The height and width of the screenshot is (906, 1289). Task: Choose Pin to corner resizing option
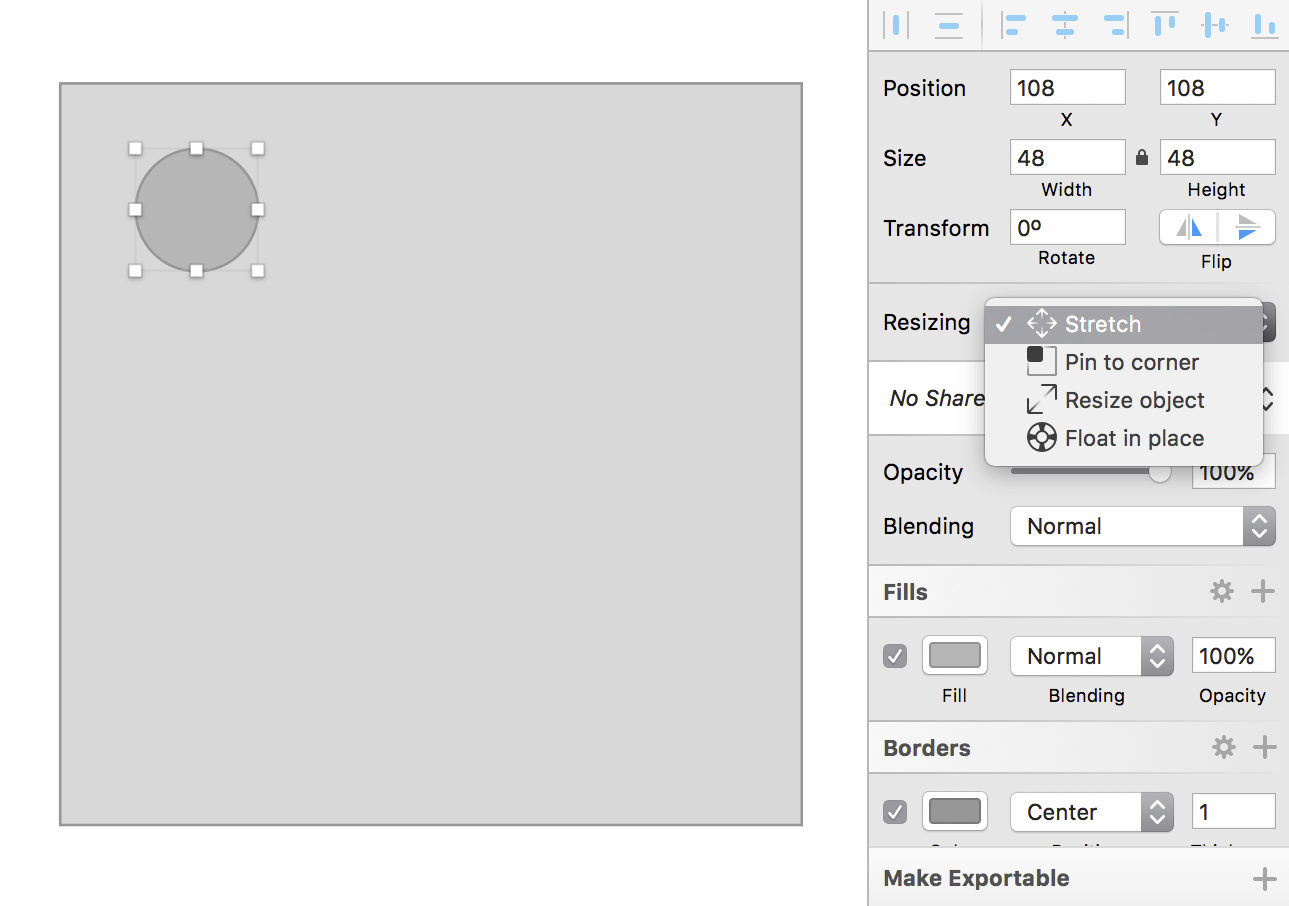(x=1131, y=362)
